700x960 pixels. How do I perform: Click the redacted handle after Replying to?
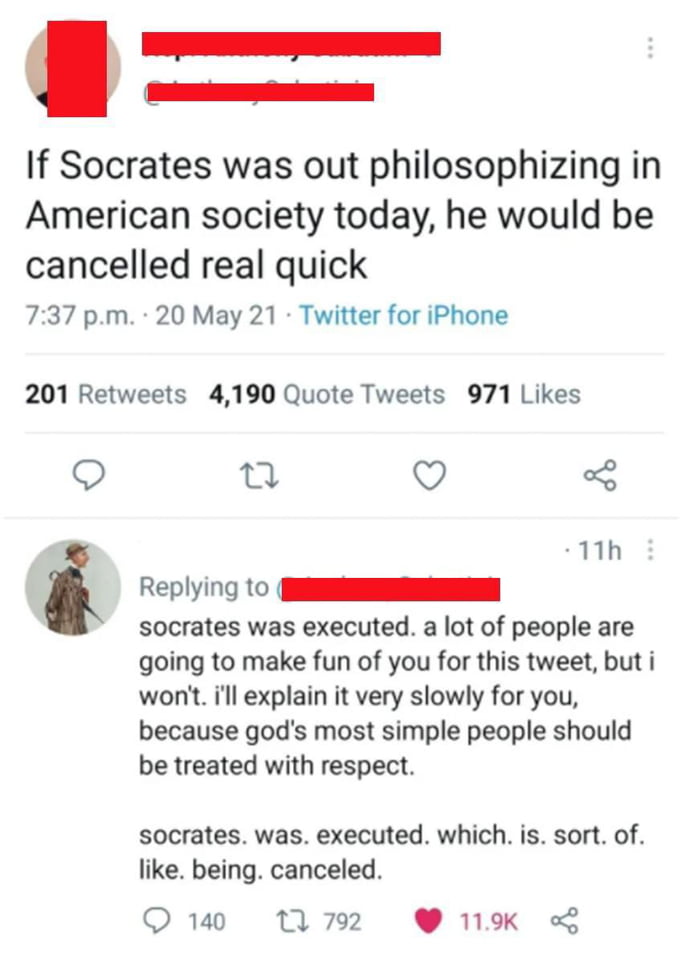click(x=390, y=588)
